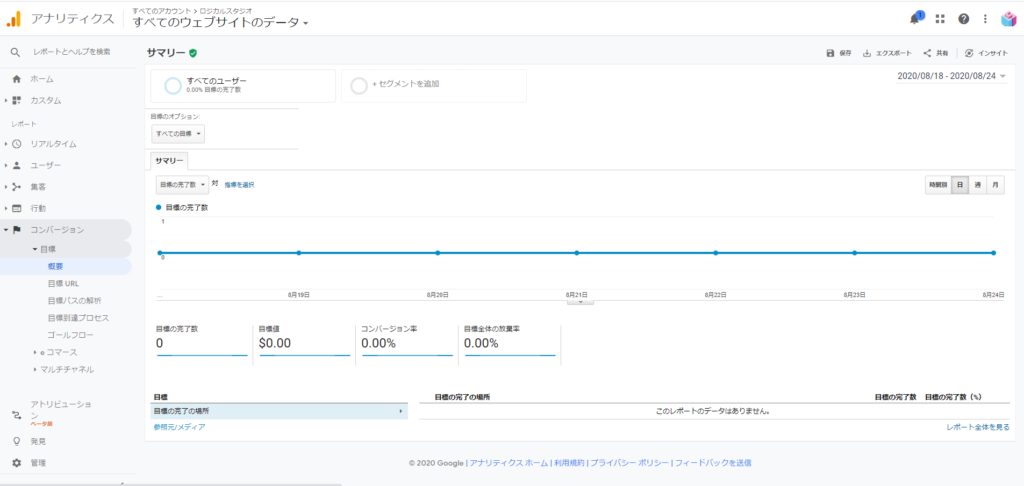Viewport: 1024px width, 486px height.
Task: Click the コンバージョン flag icon
Action: click(x=17, y=230)
